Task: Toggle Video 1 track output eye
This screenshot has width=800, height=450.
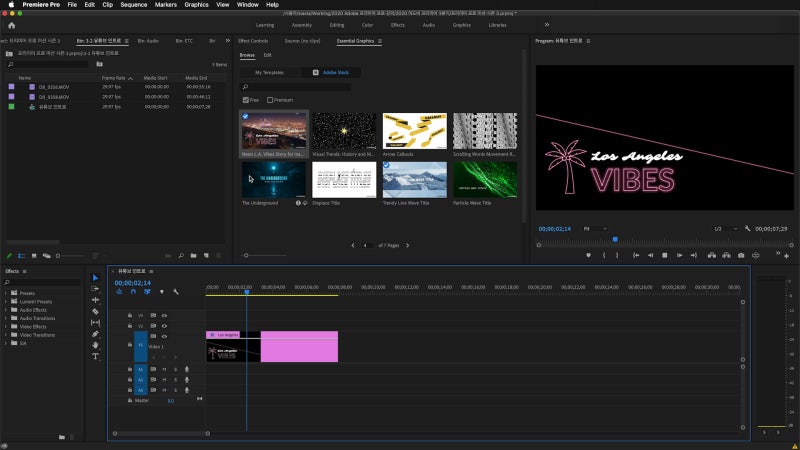Action: (x=164, y=336)
